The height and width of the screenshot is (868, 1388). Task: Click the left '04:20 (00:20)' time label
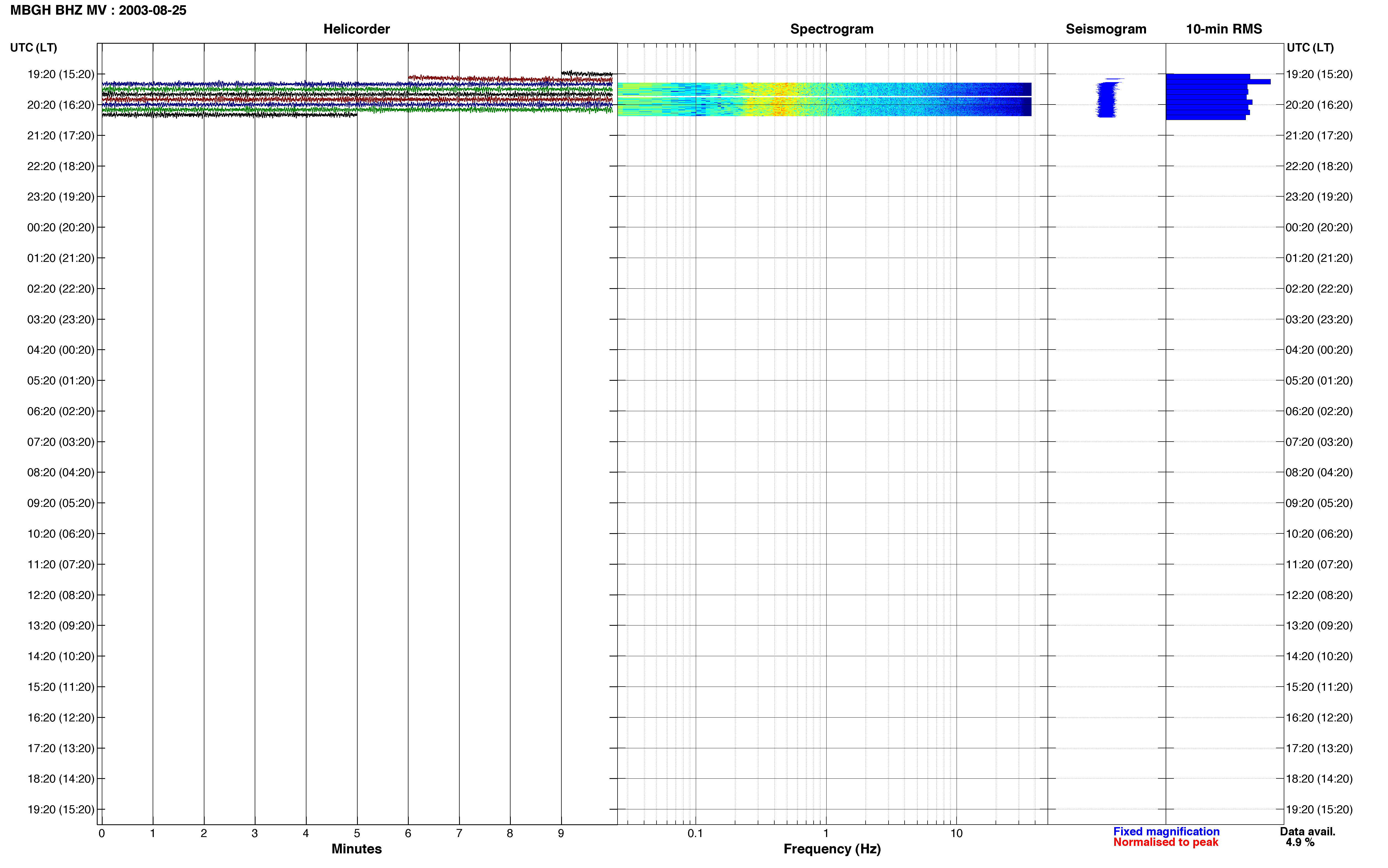(61, 350)
